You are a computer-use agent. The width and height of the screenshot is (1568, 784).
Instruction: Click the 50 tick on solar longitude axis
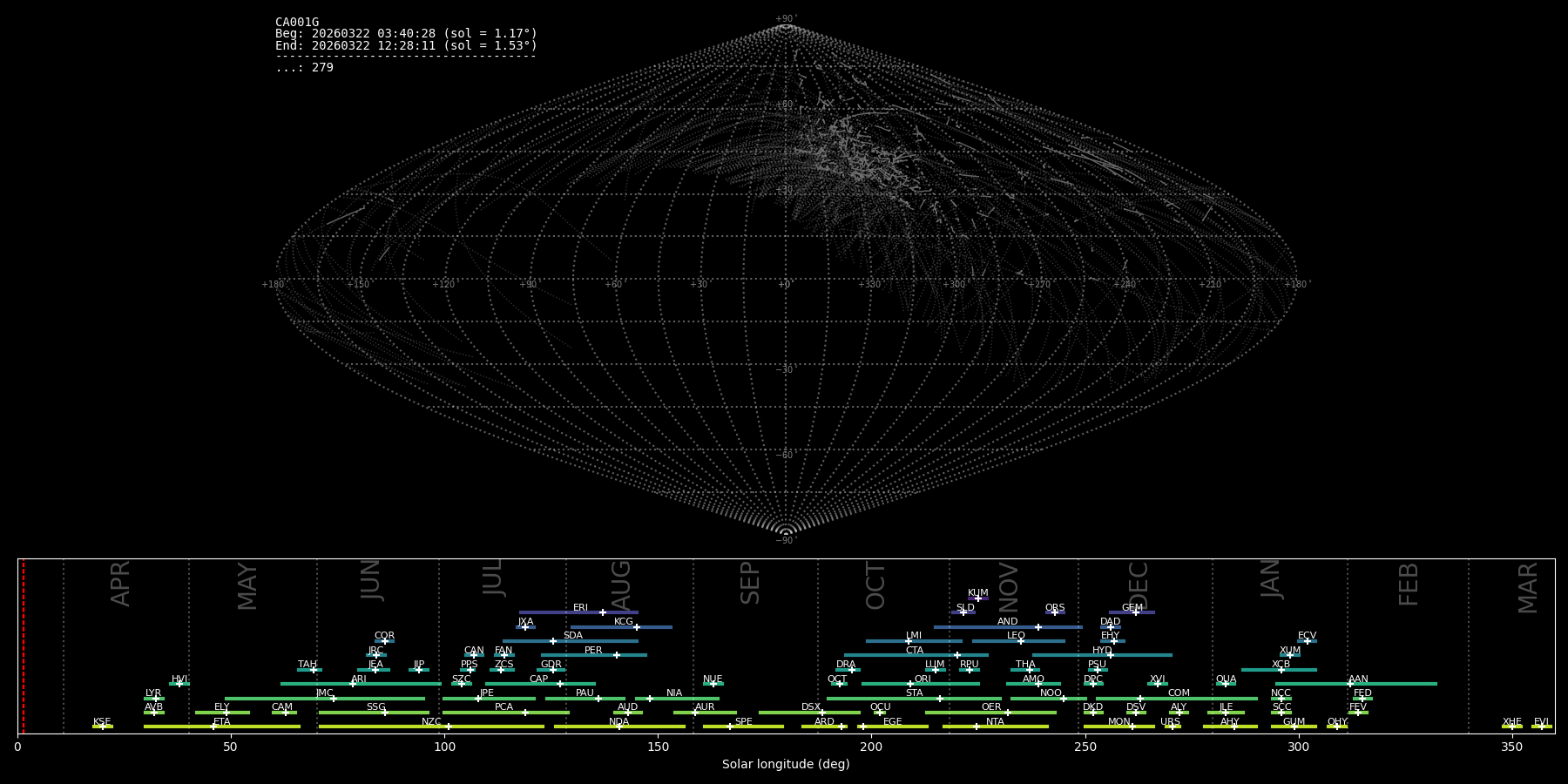coord(230,747)
